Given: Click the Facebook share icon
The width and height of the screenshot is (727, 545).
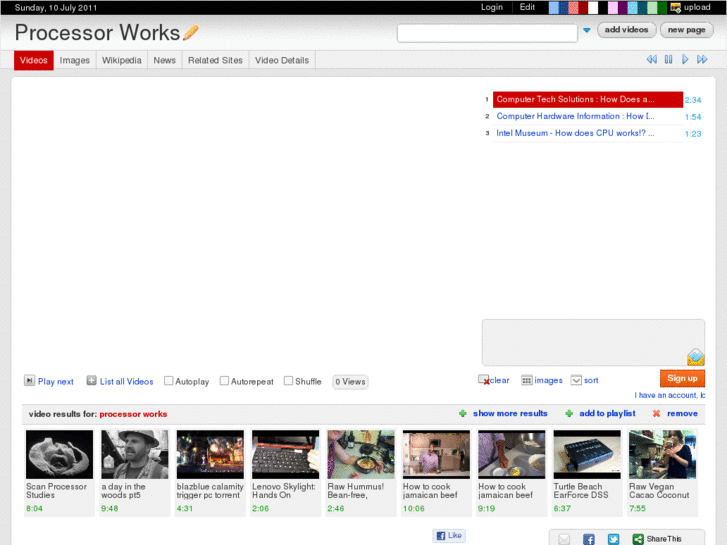Looking at the screenshot, I should click(589, 539).
